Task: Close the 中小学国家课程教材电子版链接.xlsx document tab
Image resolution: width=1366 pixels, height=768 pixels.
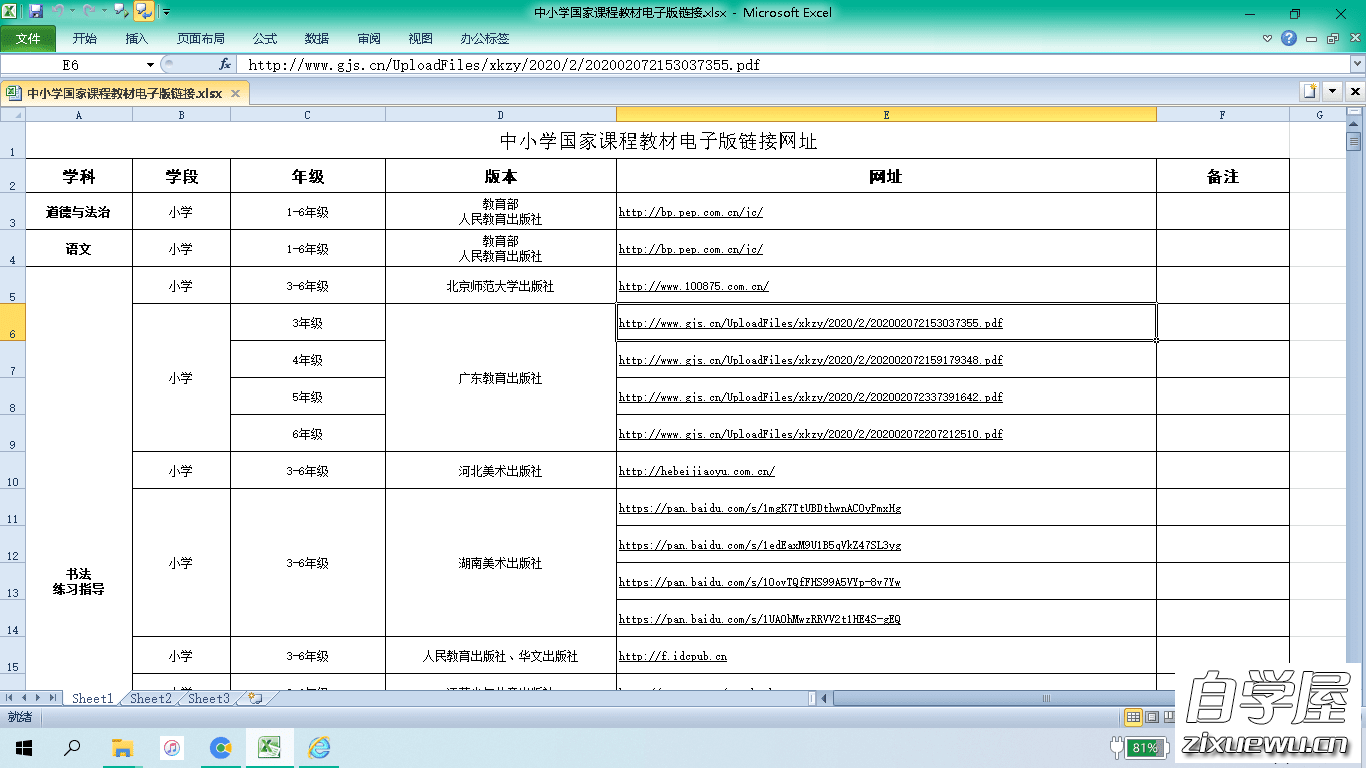Action: click(x=236, y=93)
